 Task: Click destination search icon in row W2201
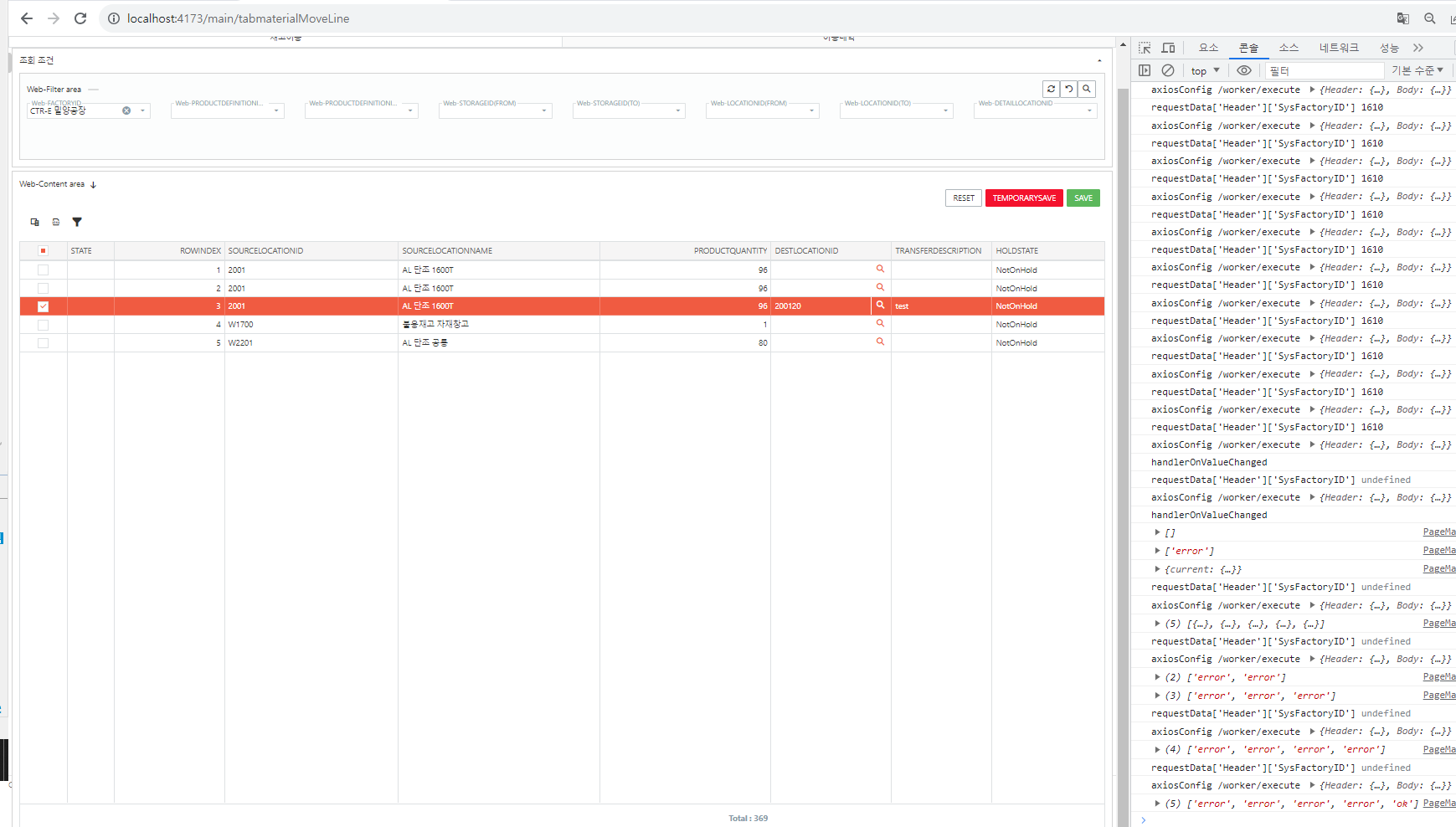tap(880, 342)
